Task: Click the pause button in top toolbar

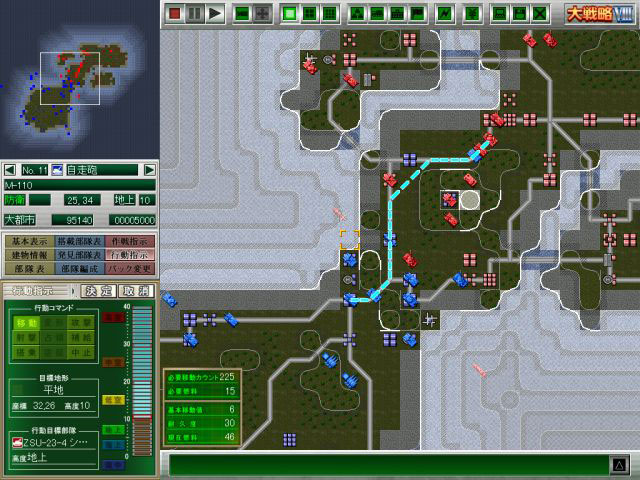Action: [194, 14]
